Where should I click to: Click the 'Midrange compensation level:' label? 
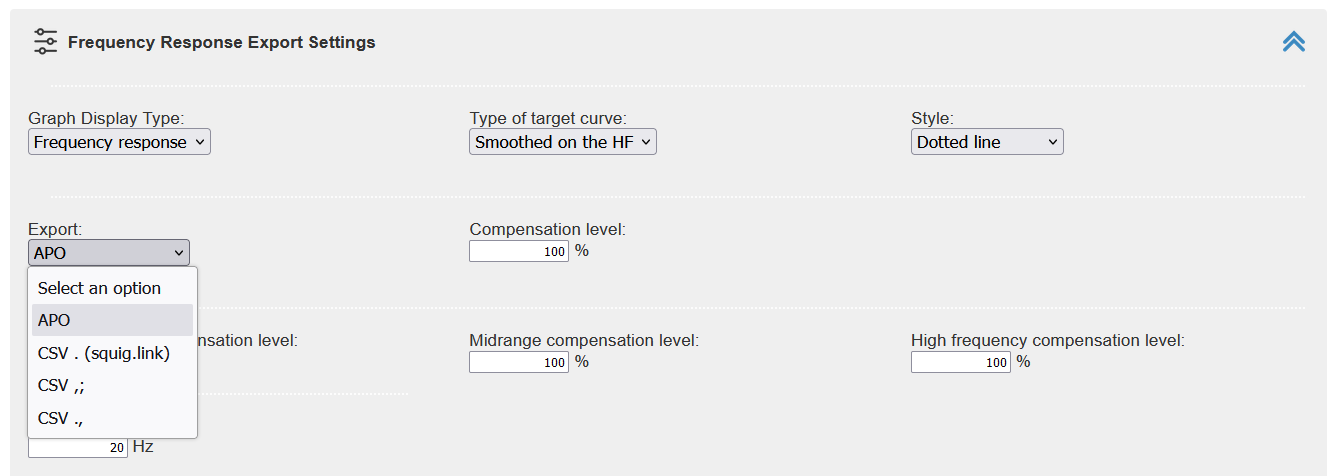tap(584, 340)
